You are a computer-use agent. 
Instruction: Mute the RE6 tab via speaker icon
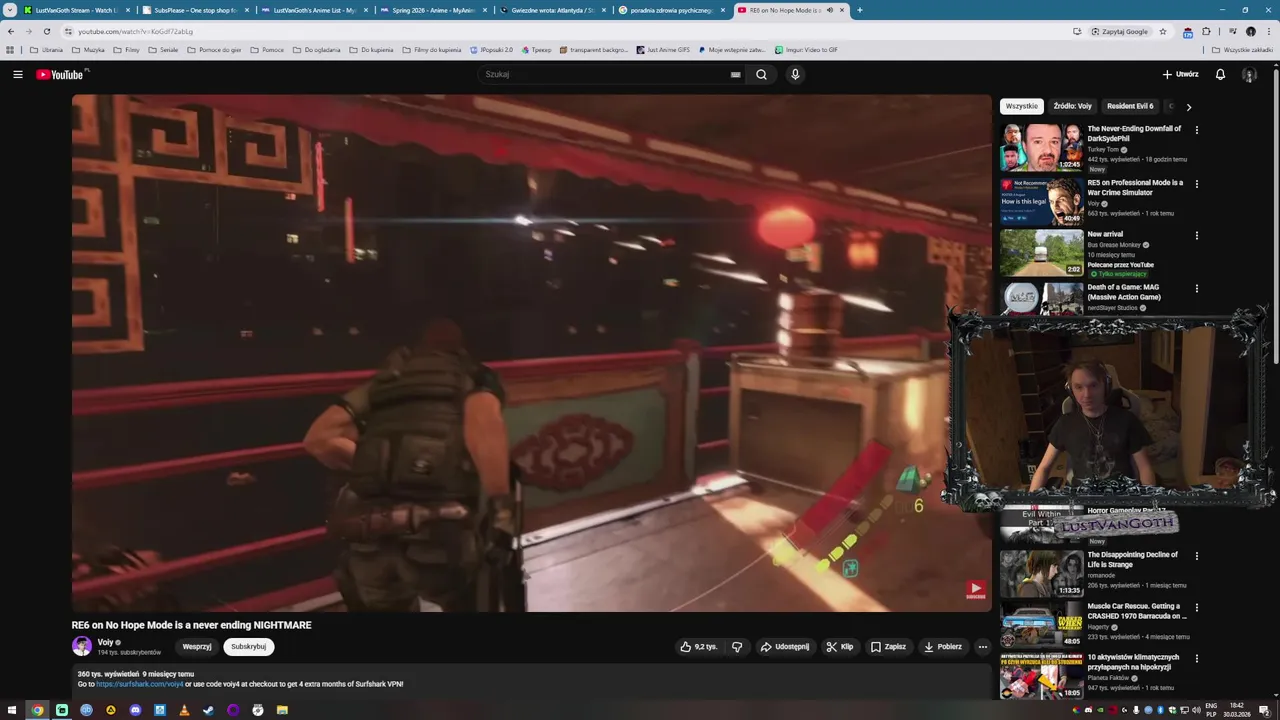[x=829, y=10]
